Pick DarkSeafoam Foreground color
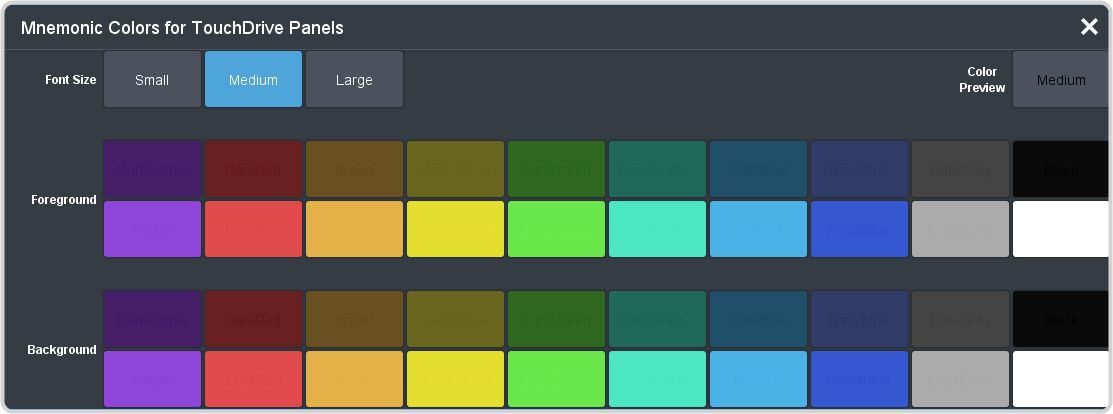The image size is (1113, 414). (657, 169)
